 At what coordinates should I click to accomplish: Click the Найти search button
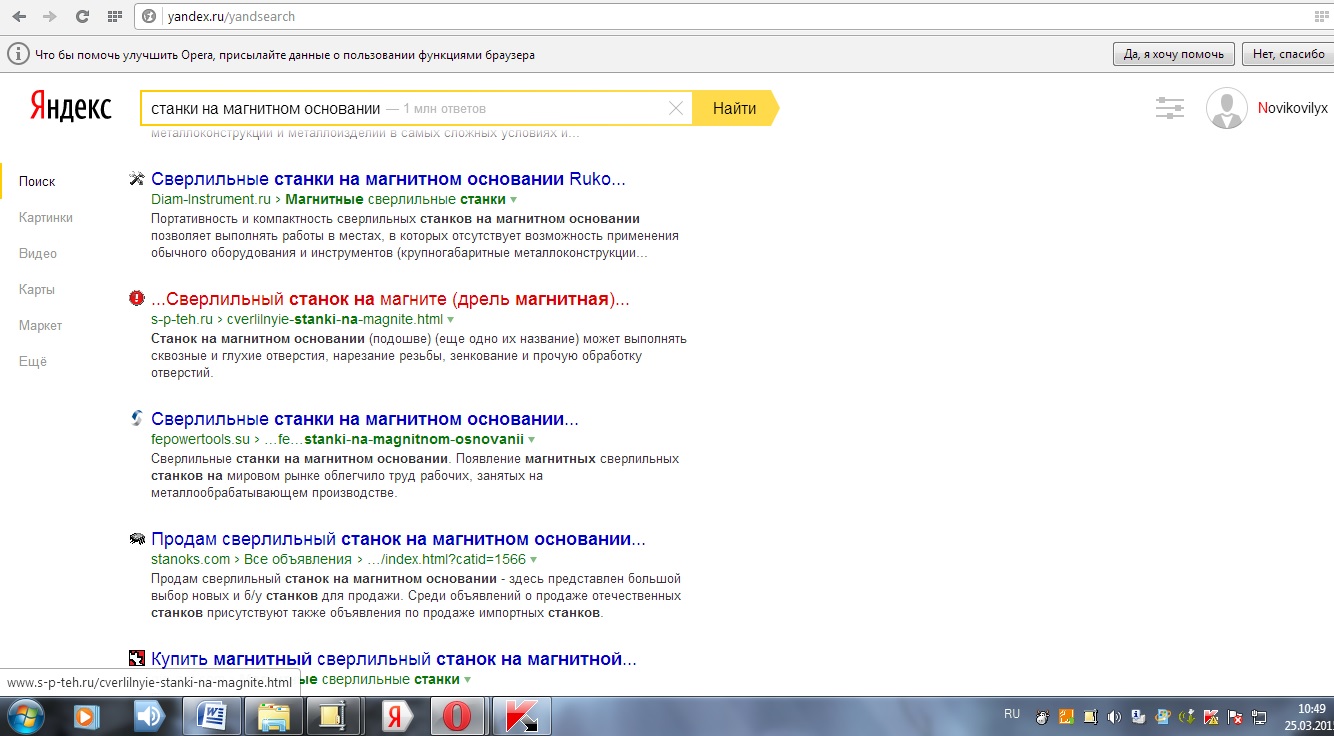[735, 108]
